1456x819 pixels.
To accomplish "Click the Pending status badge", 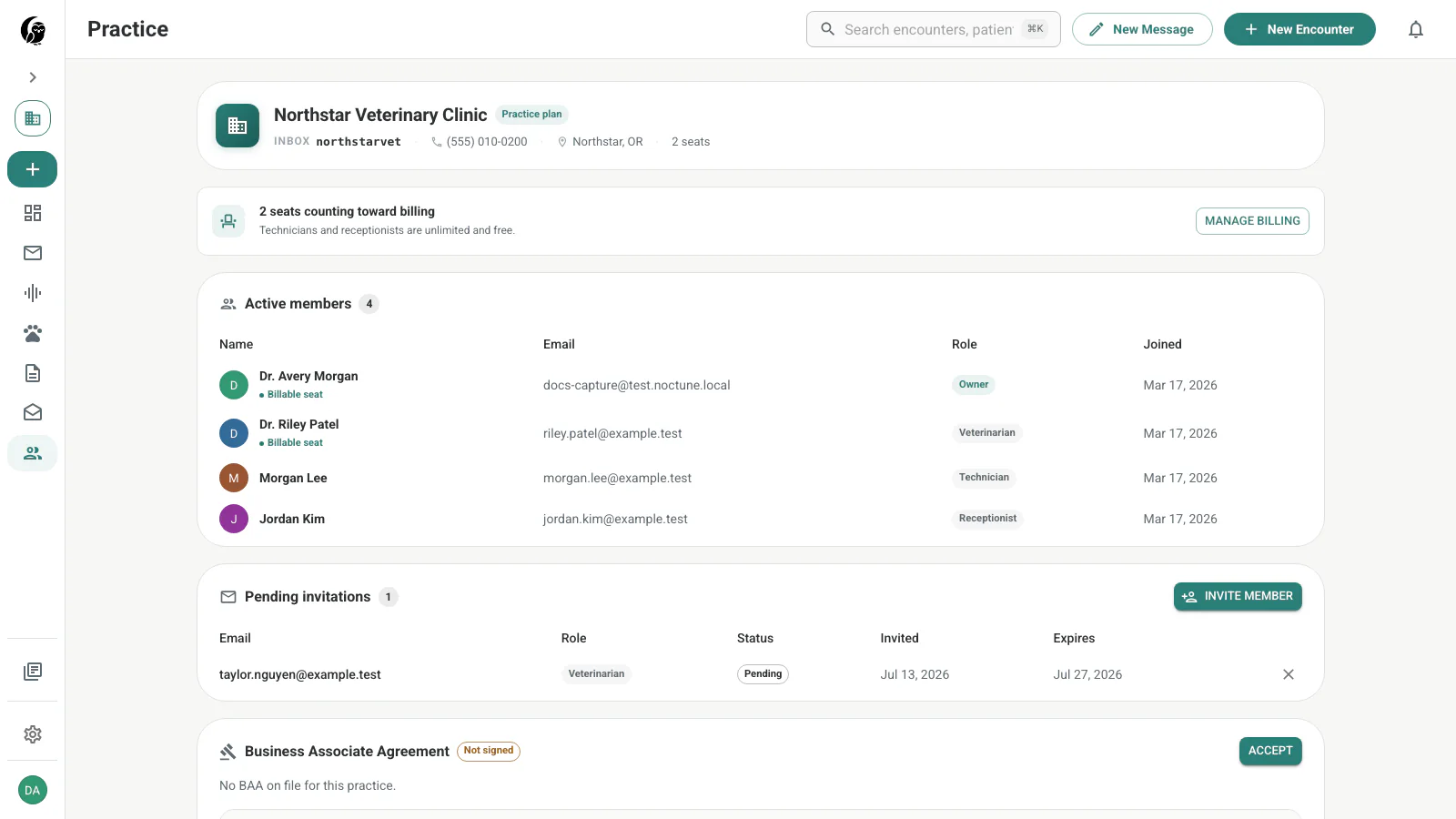I will click(x=763, y=674).
